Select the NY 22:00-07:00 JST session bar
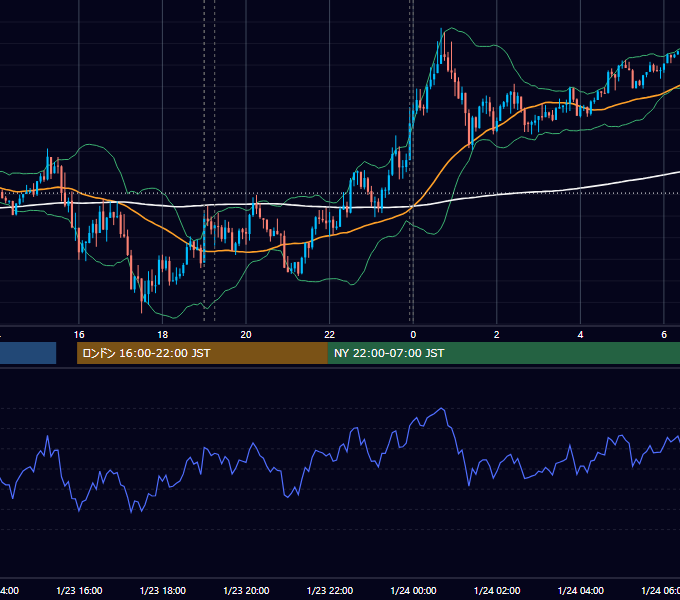The width and height of the screenshot is (680, 600). (503, 353)
